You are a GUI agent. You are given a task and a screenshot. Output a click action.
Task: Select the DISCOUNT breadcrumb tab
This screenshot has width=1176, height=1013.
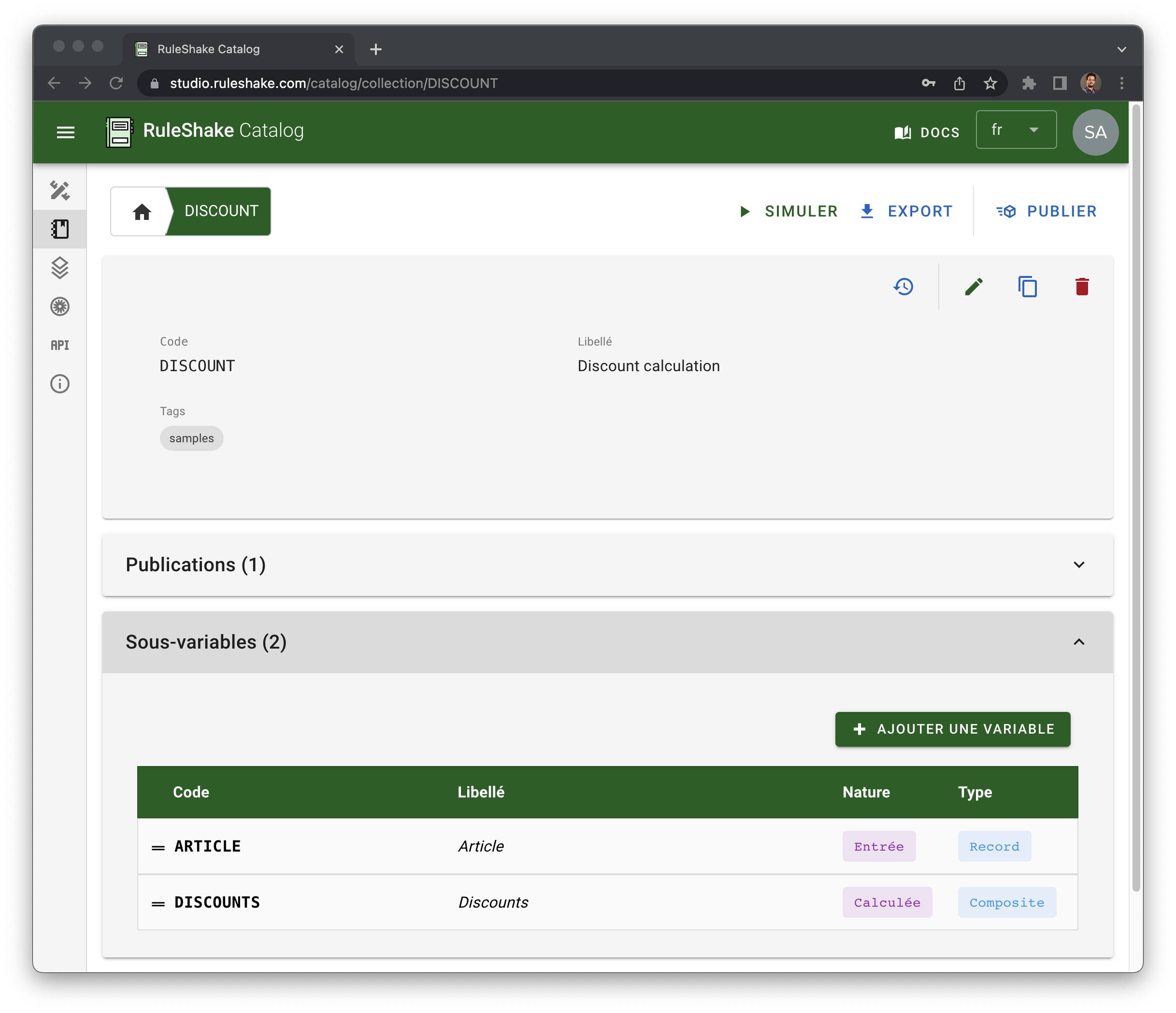221,211
